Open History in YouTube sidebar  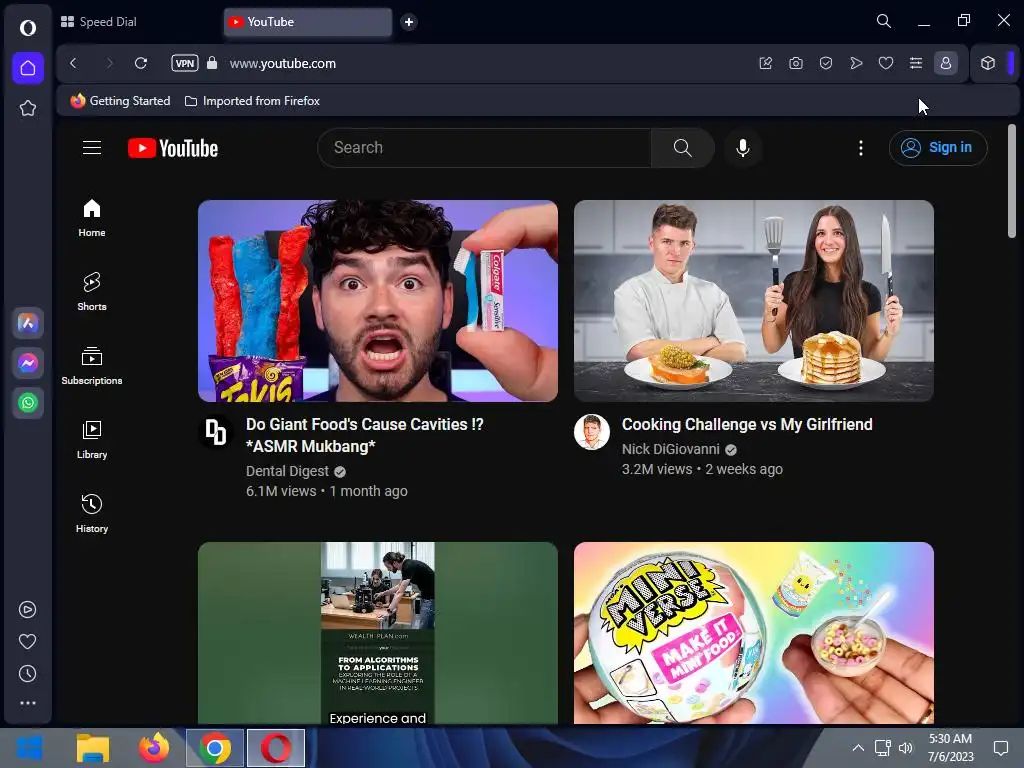pos(92,513)
